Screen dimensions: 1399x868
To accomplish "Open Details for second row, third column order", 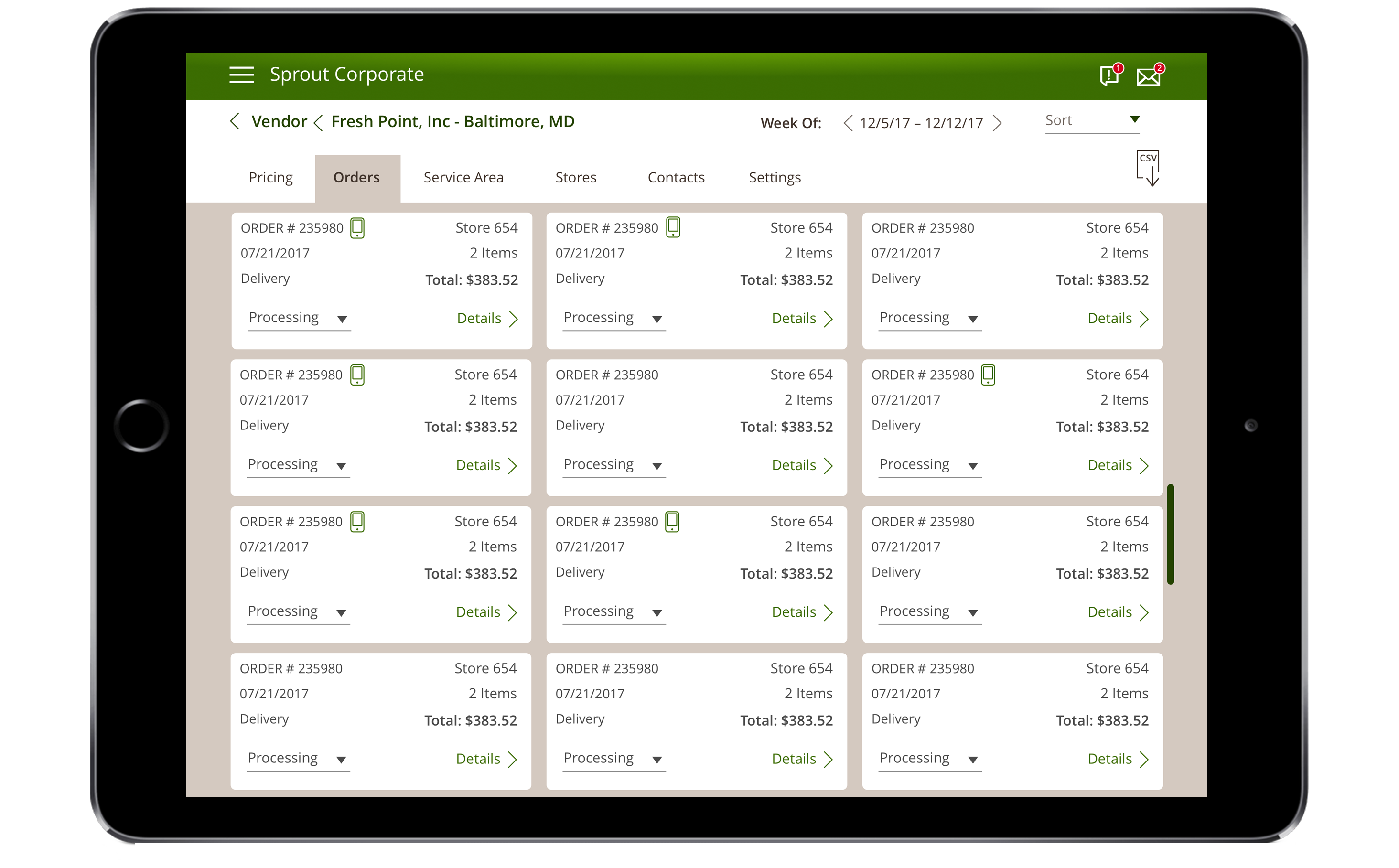I will pos(1118,466).
